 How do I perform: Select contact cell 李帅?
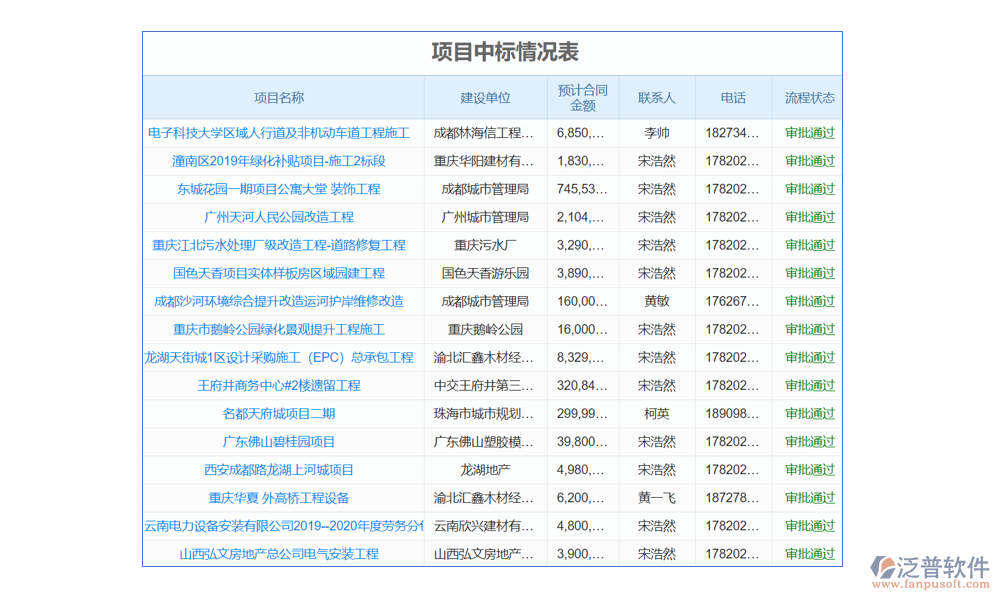657,133
